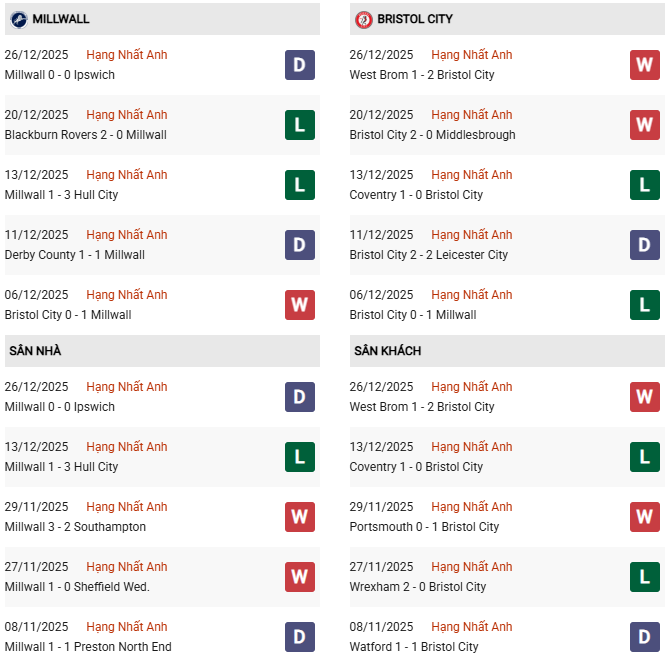Viewport: 666px width, 662px height.
Task: Click the D badge for Watford 1 - 1 Bristol City
Action: (644, 637)
